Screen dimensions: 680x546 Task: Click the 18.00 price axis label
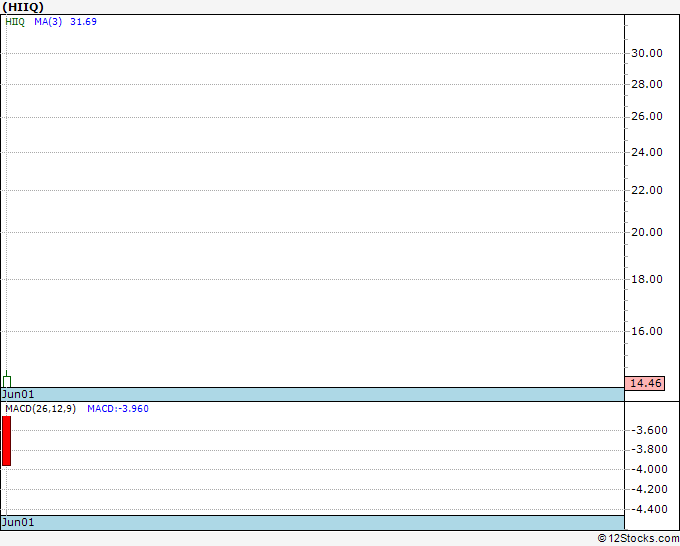[x=647, y=279]
